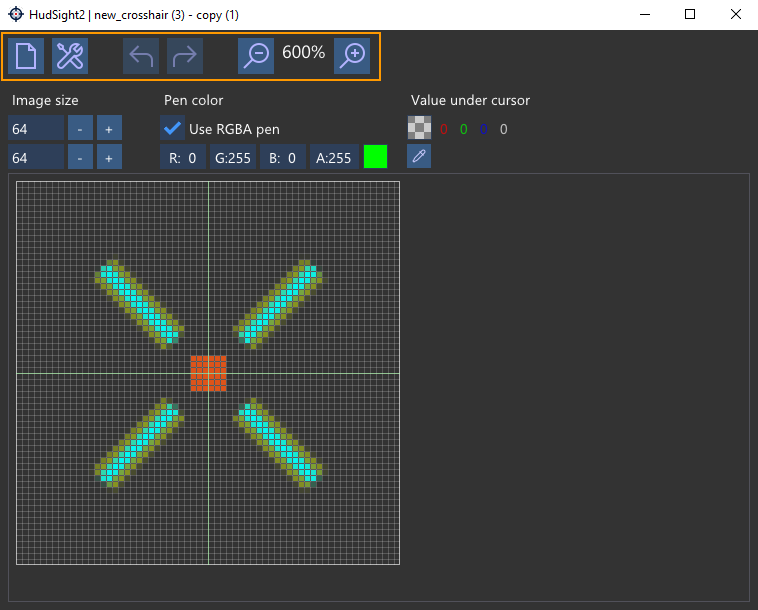Select the R: 0 red value field
The height and width of the screenshot is (610, 758).
(x=183, y=157)
